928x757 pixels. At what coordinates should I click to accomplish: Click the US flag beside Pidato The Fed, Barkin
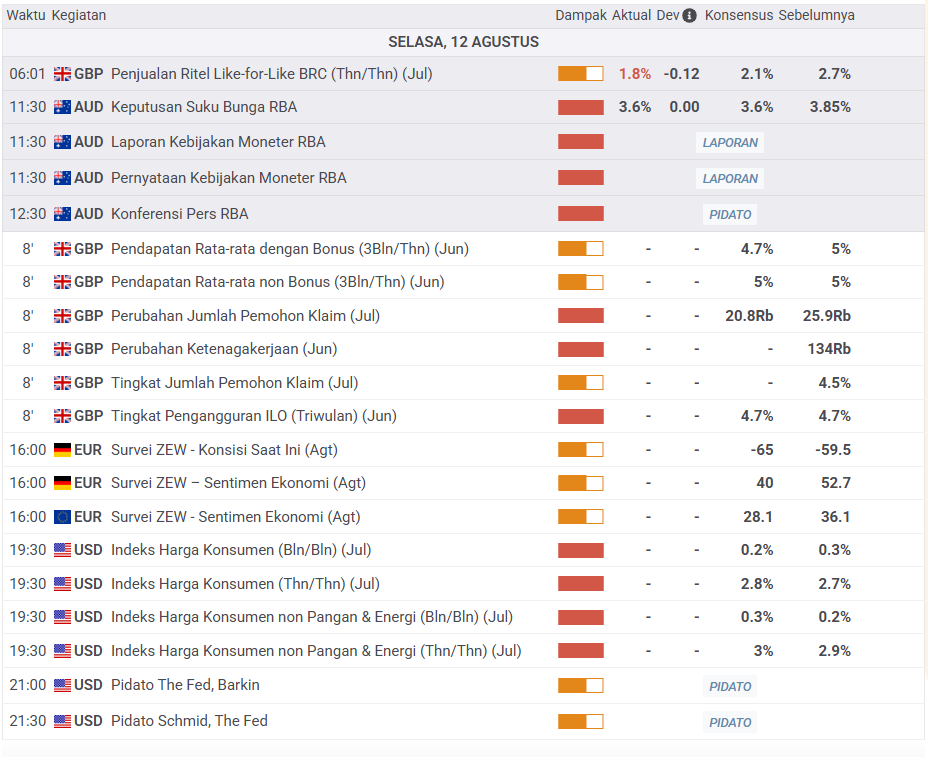(x=62, y=685)
